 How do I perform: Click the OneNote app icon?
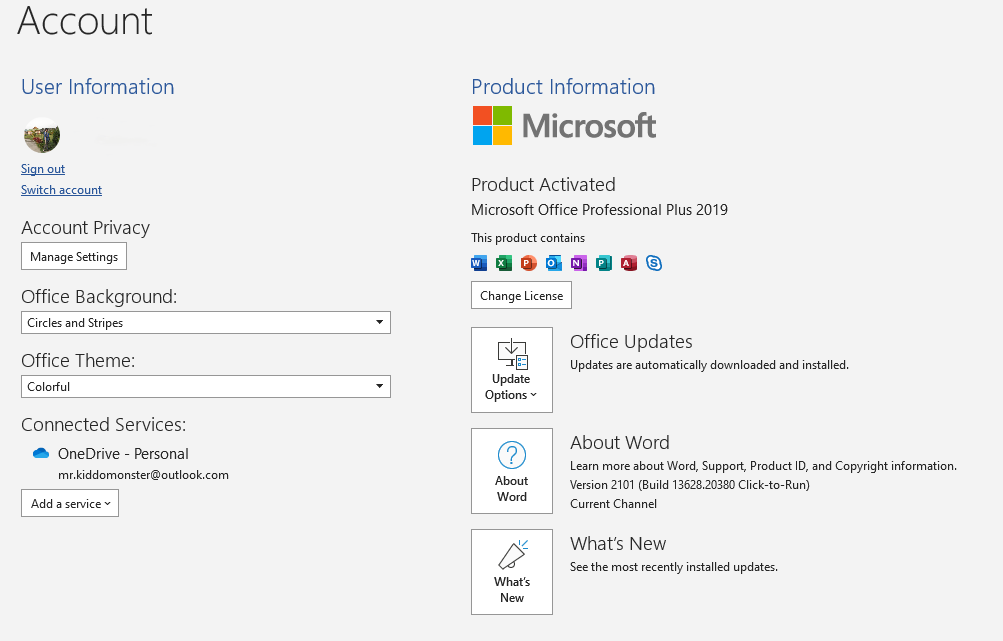579,263
